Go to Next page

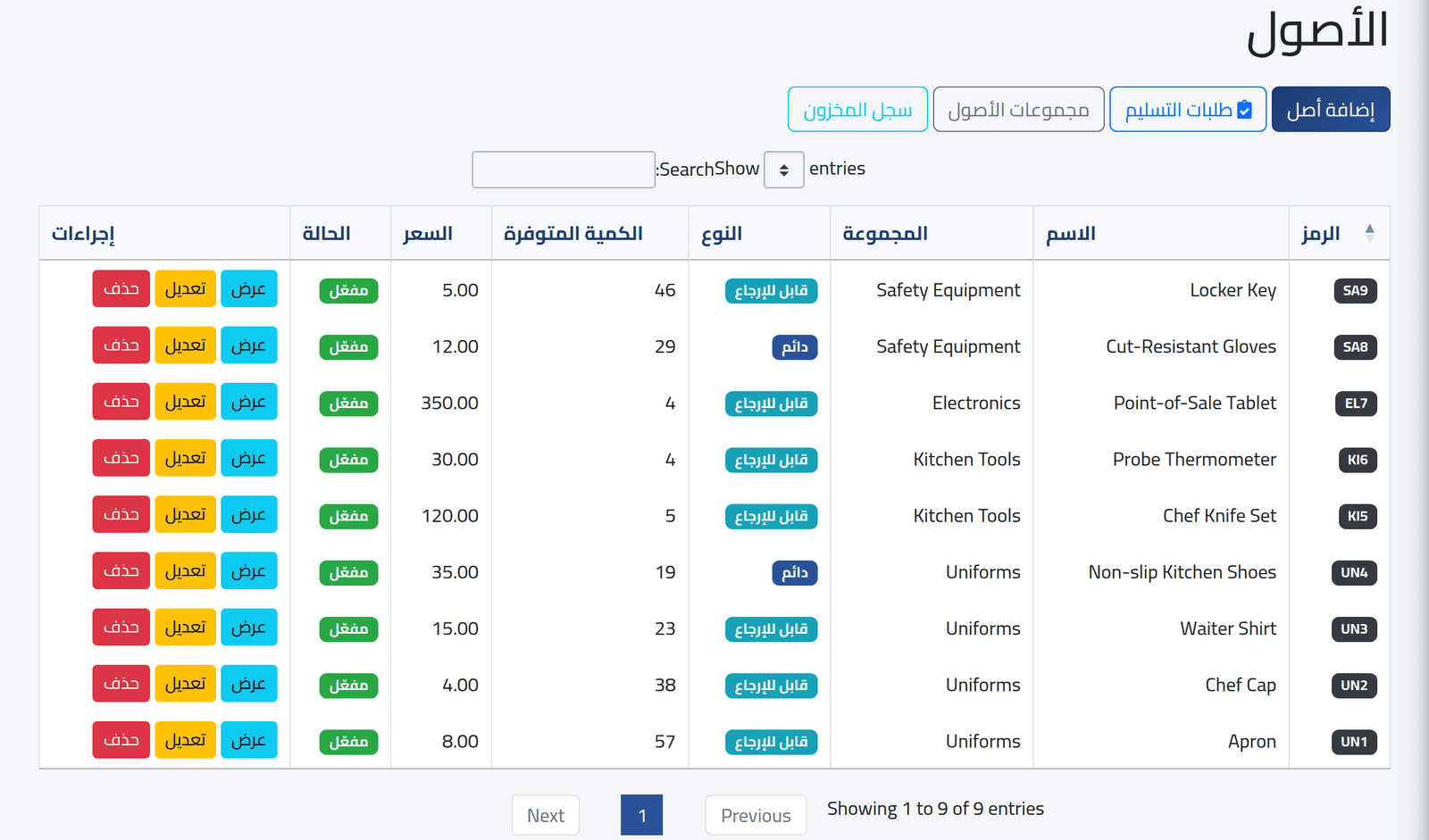coord(546,815)
